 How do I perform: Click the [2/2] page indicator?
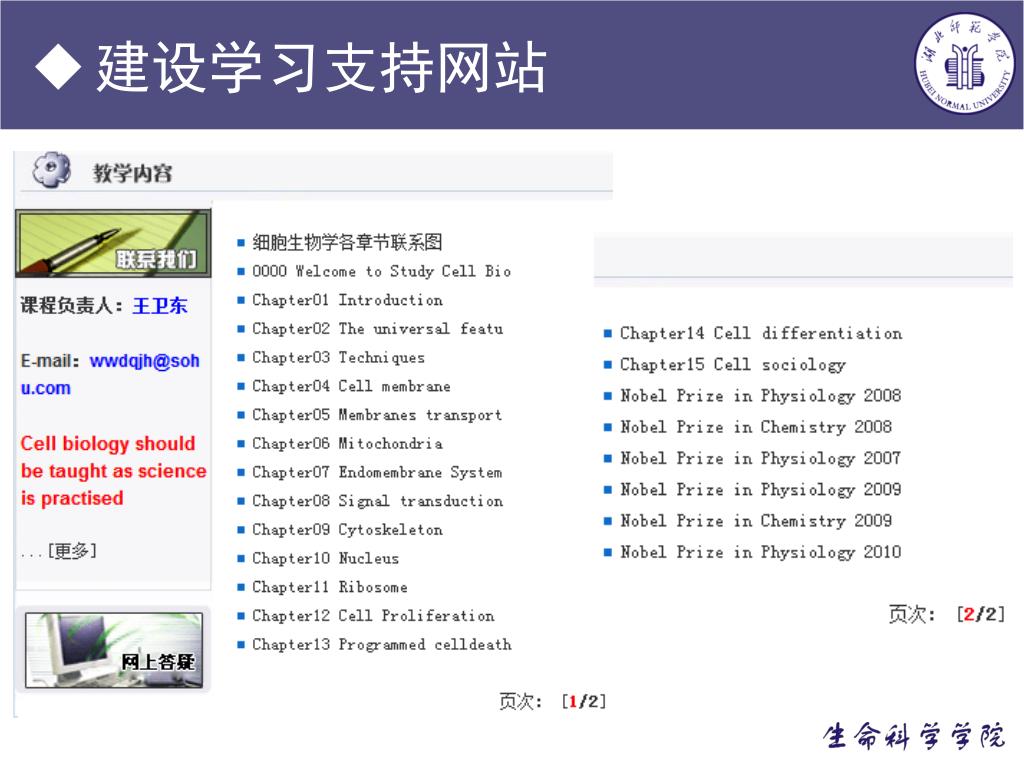click(980, 615)
